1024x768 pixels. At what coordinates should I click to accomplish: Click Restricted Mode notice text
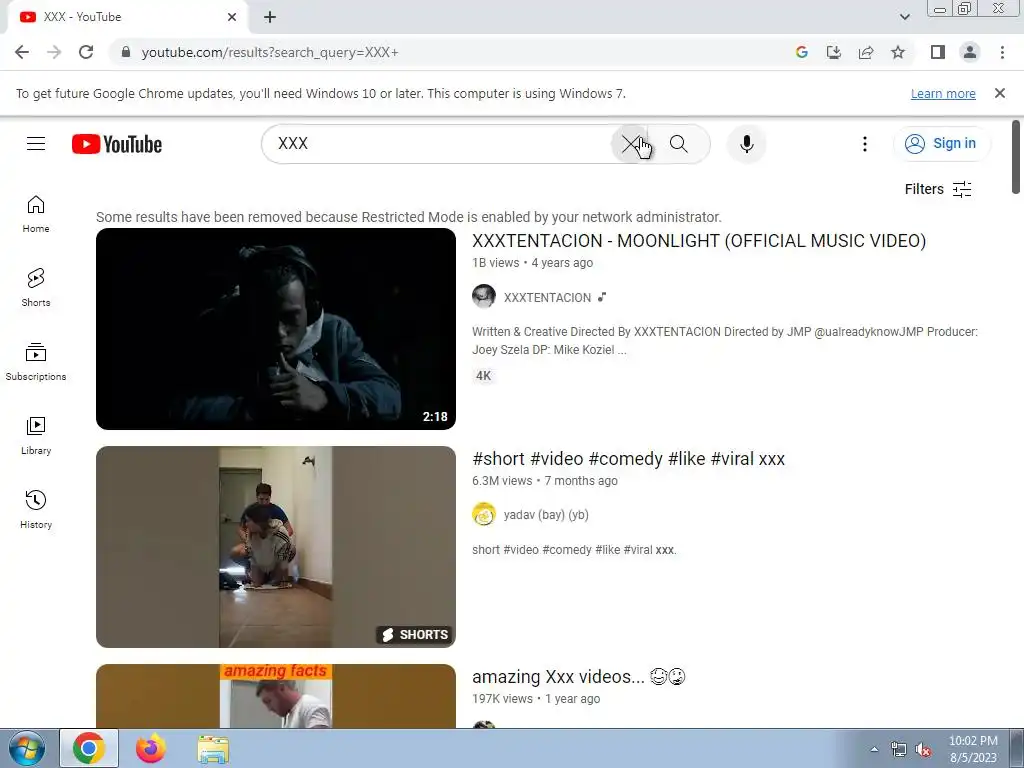pyautogui.click(x=409, y=217)
